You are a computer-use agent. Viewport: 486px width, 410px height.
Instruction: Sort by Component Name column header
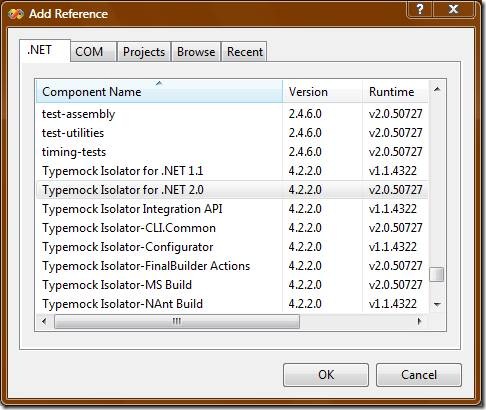coord(159,92)
